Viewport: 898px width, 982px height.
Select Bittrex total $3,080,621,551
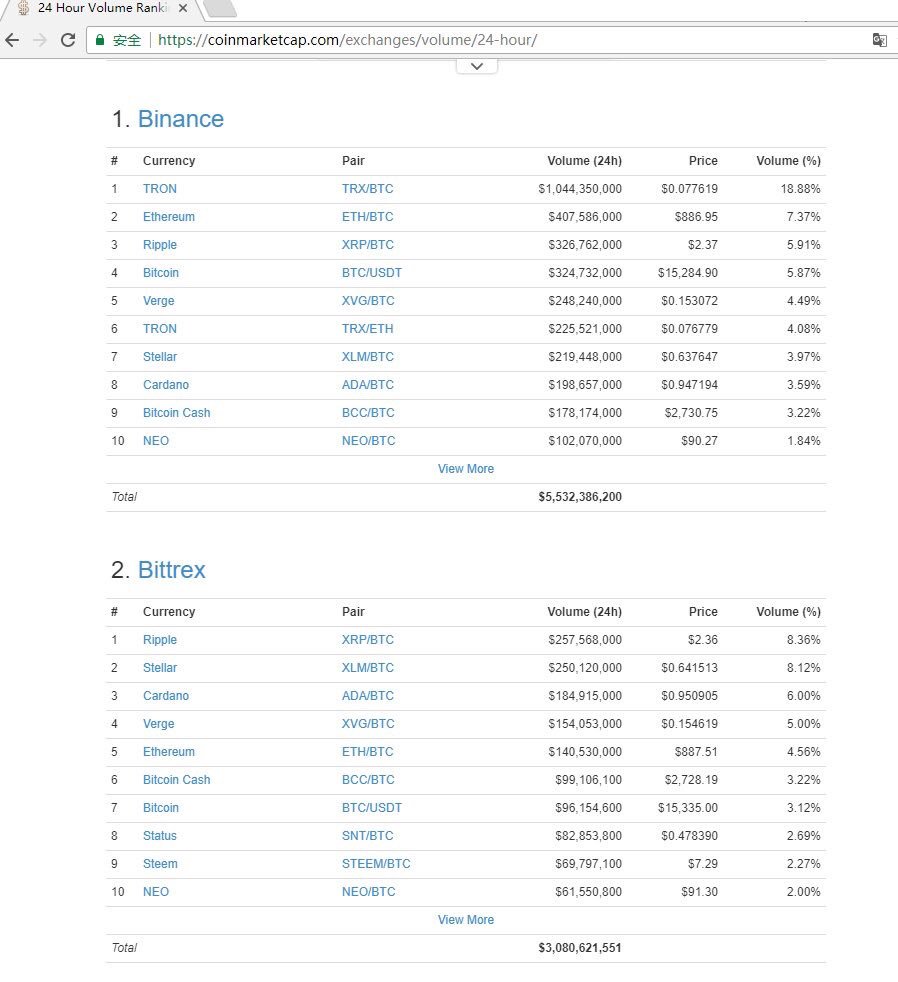580,948
